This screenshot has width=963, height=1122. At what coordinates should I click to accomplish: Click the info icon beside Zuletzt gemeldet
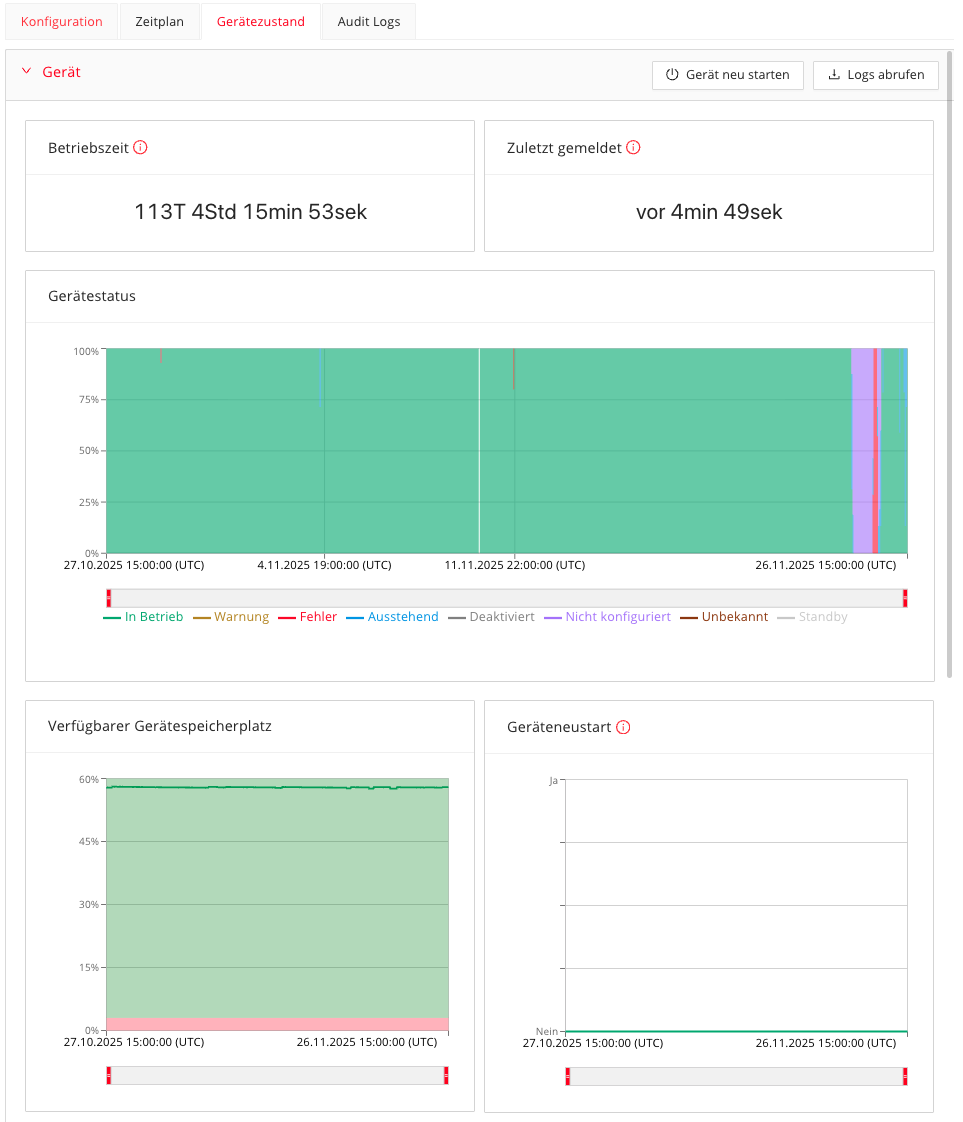pyautogui.click(x=633, y=147)
